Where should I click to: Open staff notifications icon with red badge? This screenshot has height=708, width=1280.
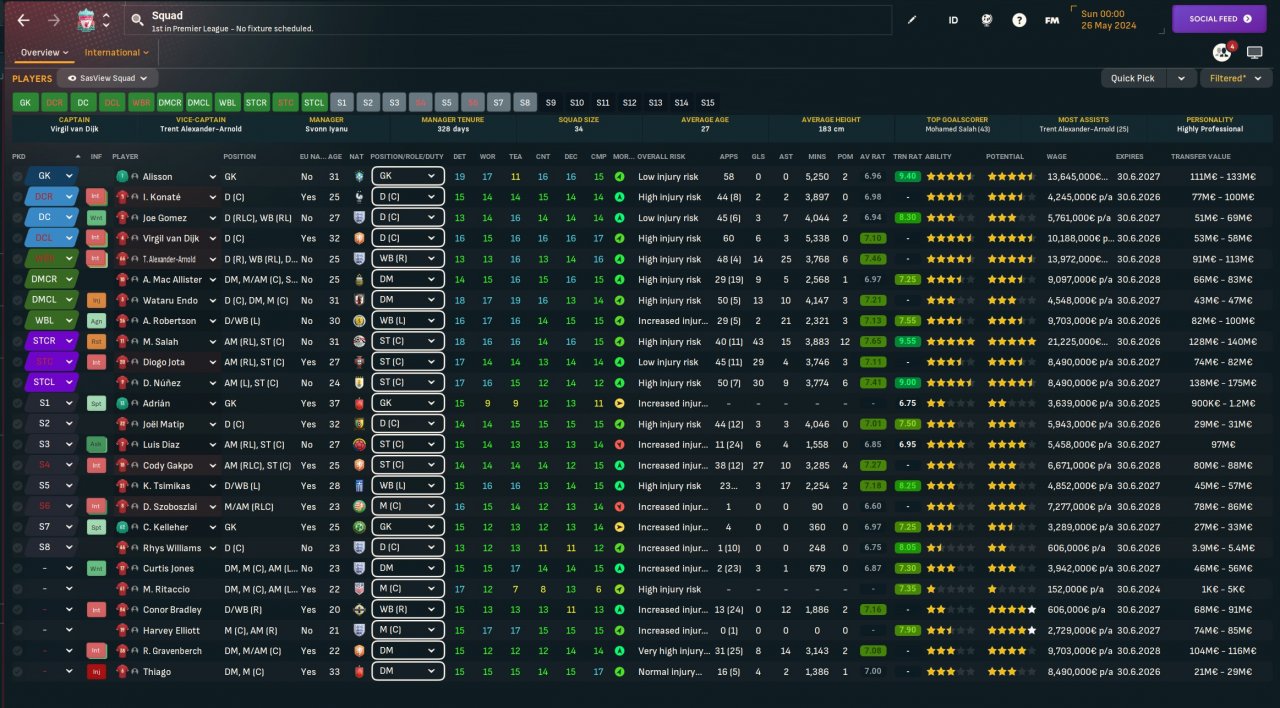point(1222,52)
